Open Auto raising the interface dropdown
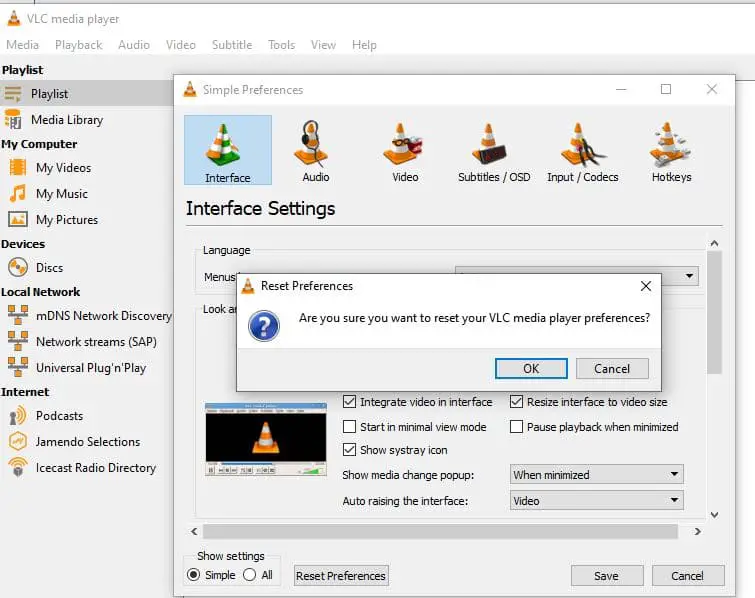 point(596,500)
